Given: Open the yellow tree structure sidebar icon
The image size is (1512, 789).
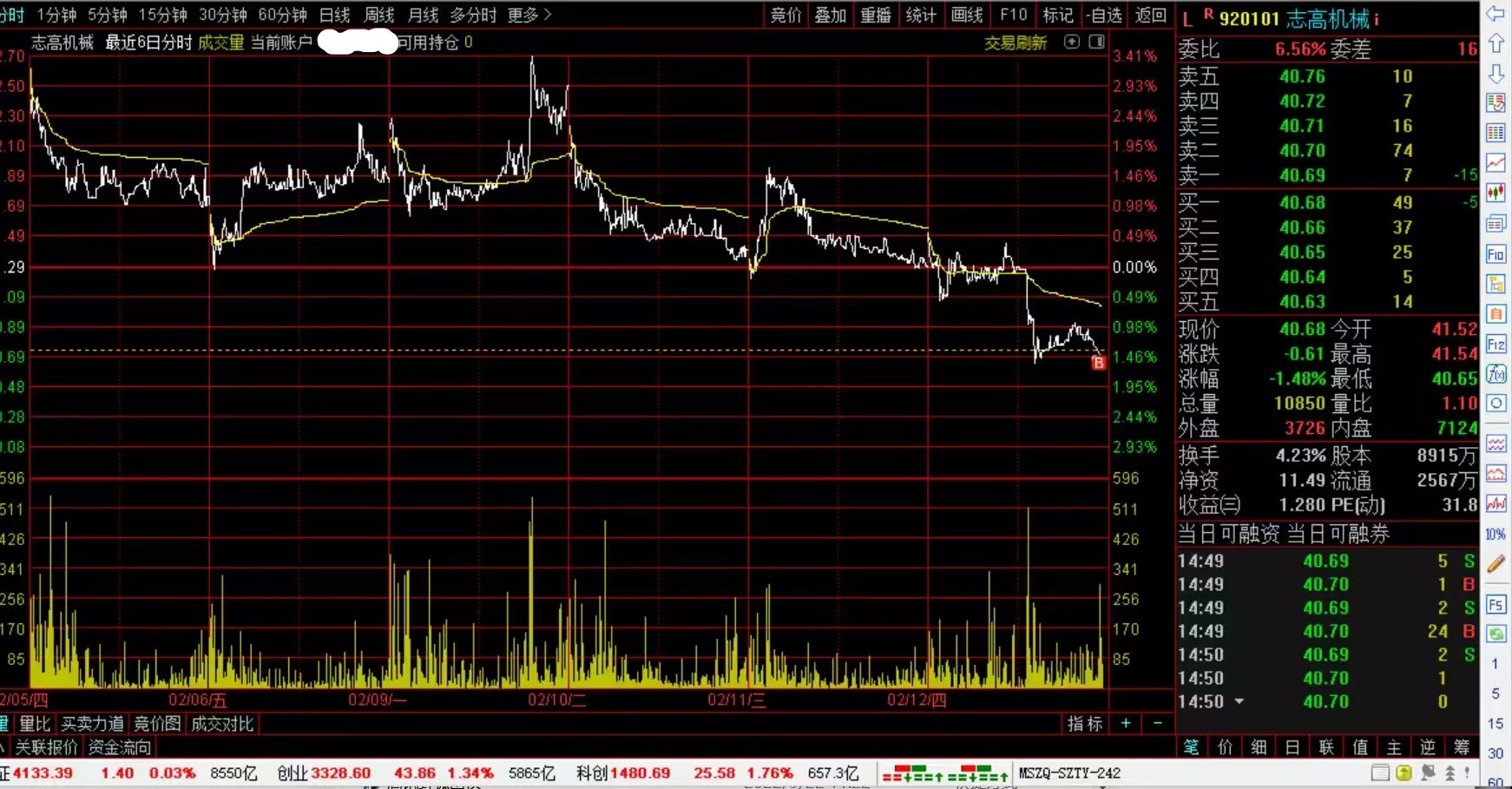Looking at the screenshot, I should (1496, 284).
